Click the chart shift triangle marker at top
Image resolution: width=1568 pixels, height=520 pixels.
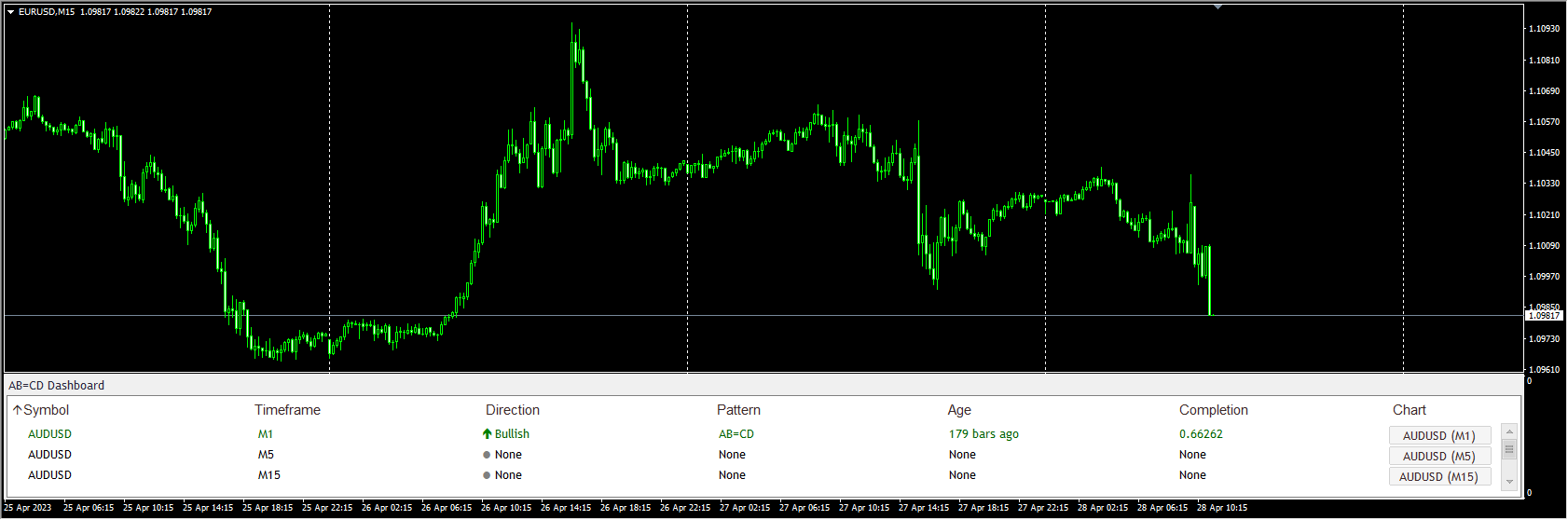(x=1217, y=7)
